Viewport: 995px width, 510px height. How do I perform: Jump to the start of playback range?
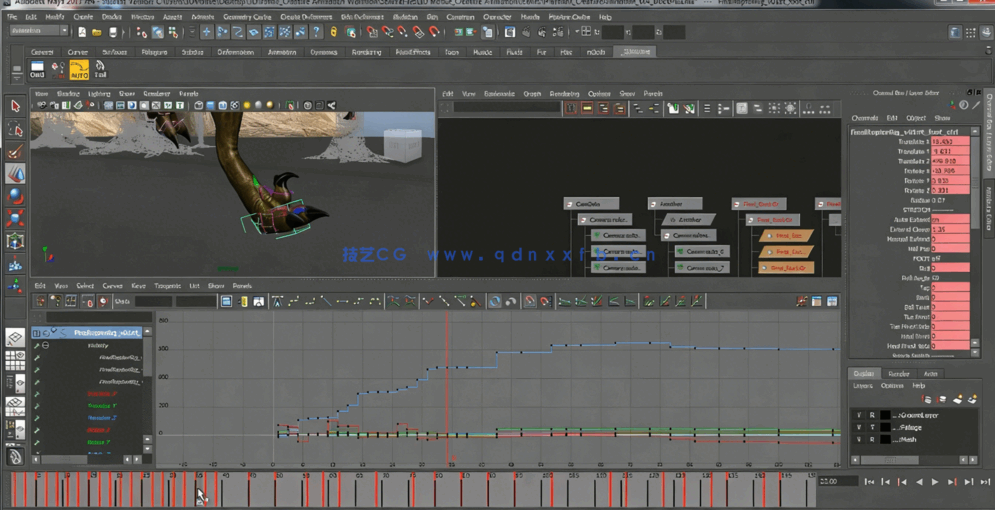(869, 482)
